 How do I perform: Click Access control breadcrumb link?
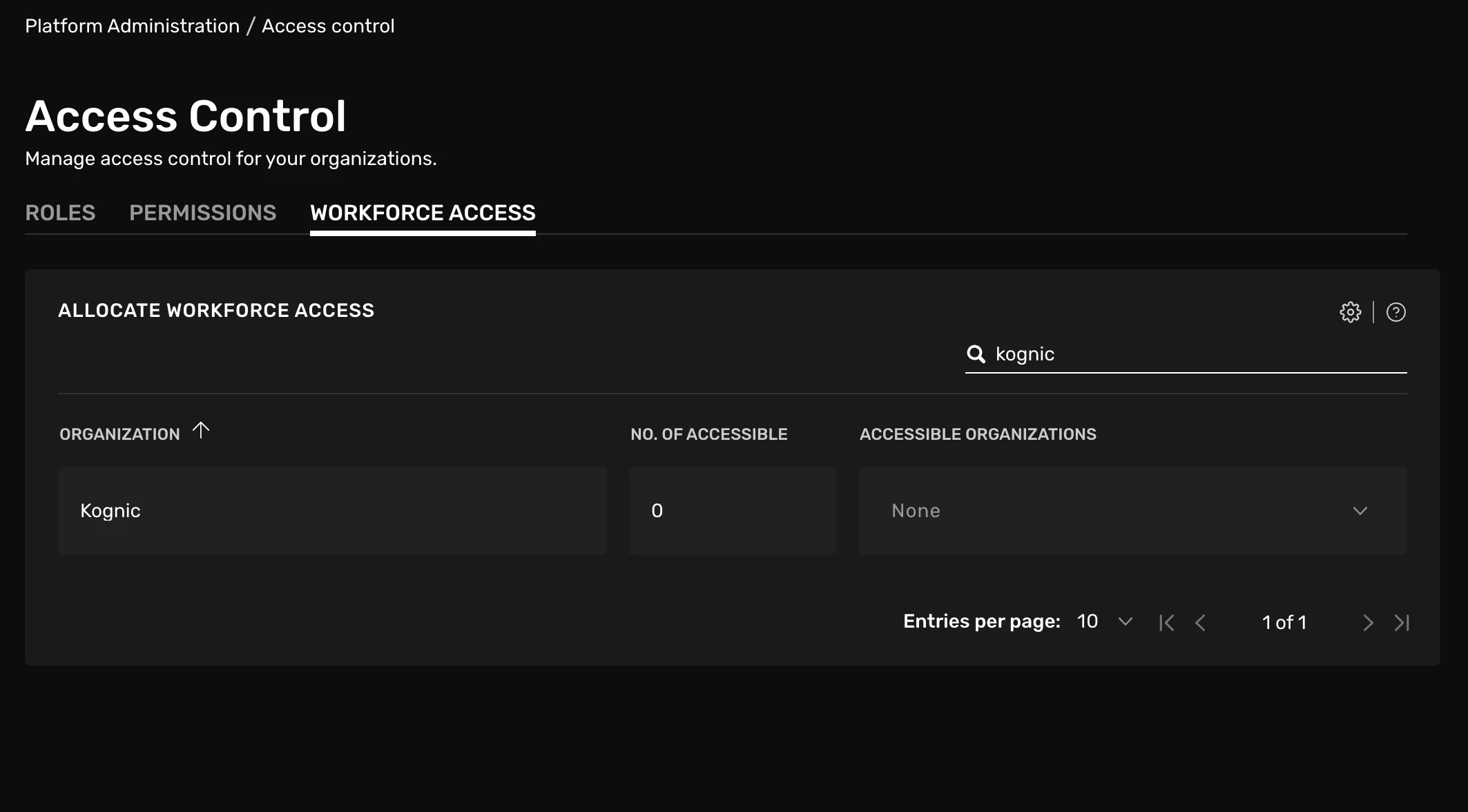pyautogui.click(x=328, y=26)
